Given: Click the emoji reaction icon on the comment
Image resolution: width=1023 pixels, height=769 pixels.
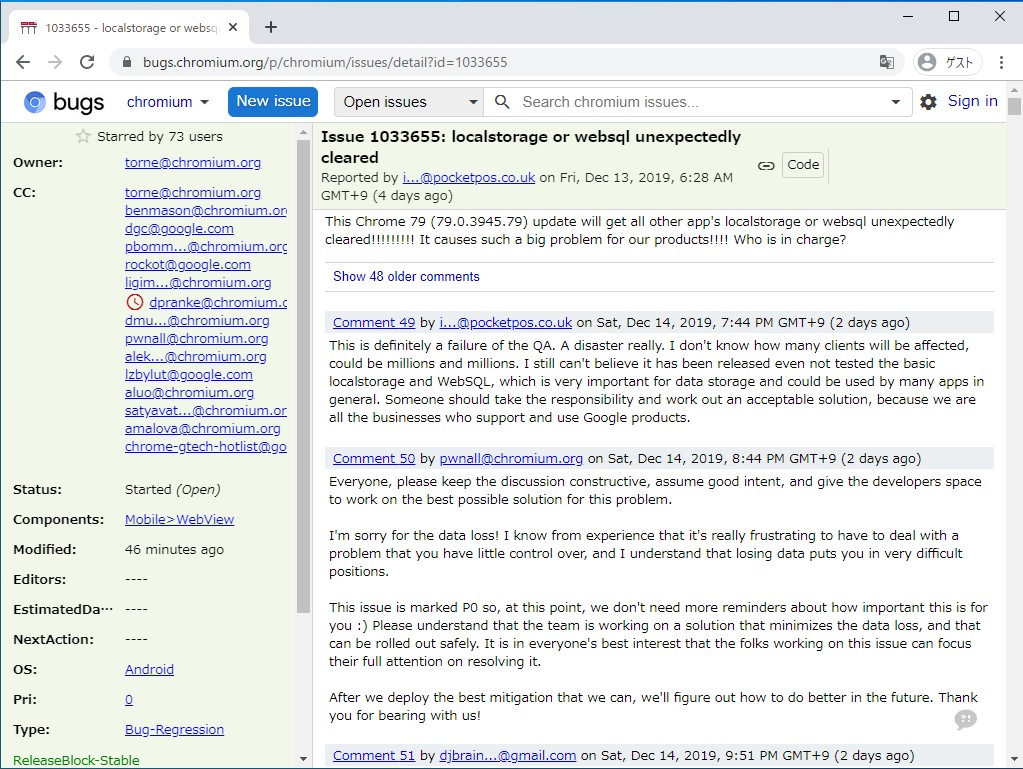Looking at the screenshot, I should coord(965,719).
